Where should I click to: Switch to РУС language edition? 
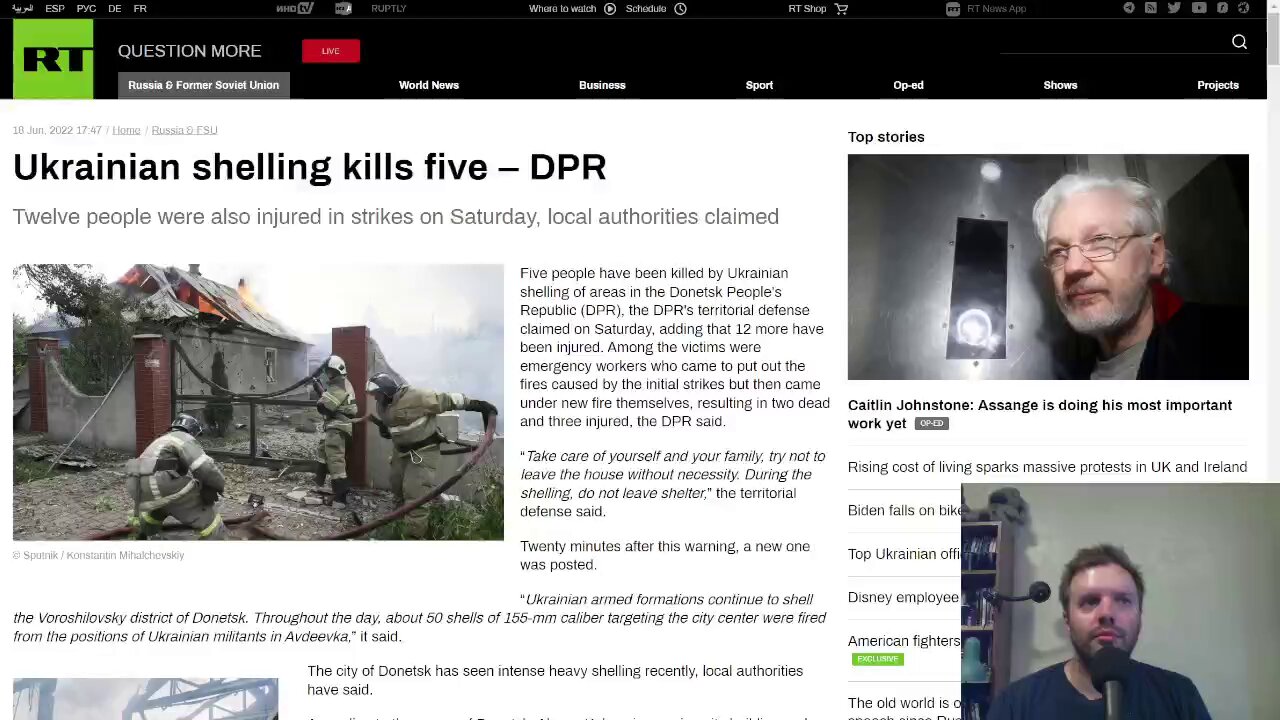point(86,8)
